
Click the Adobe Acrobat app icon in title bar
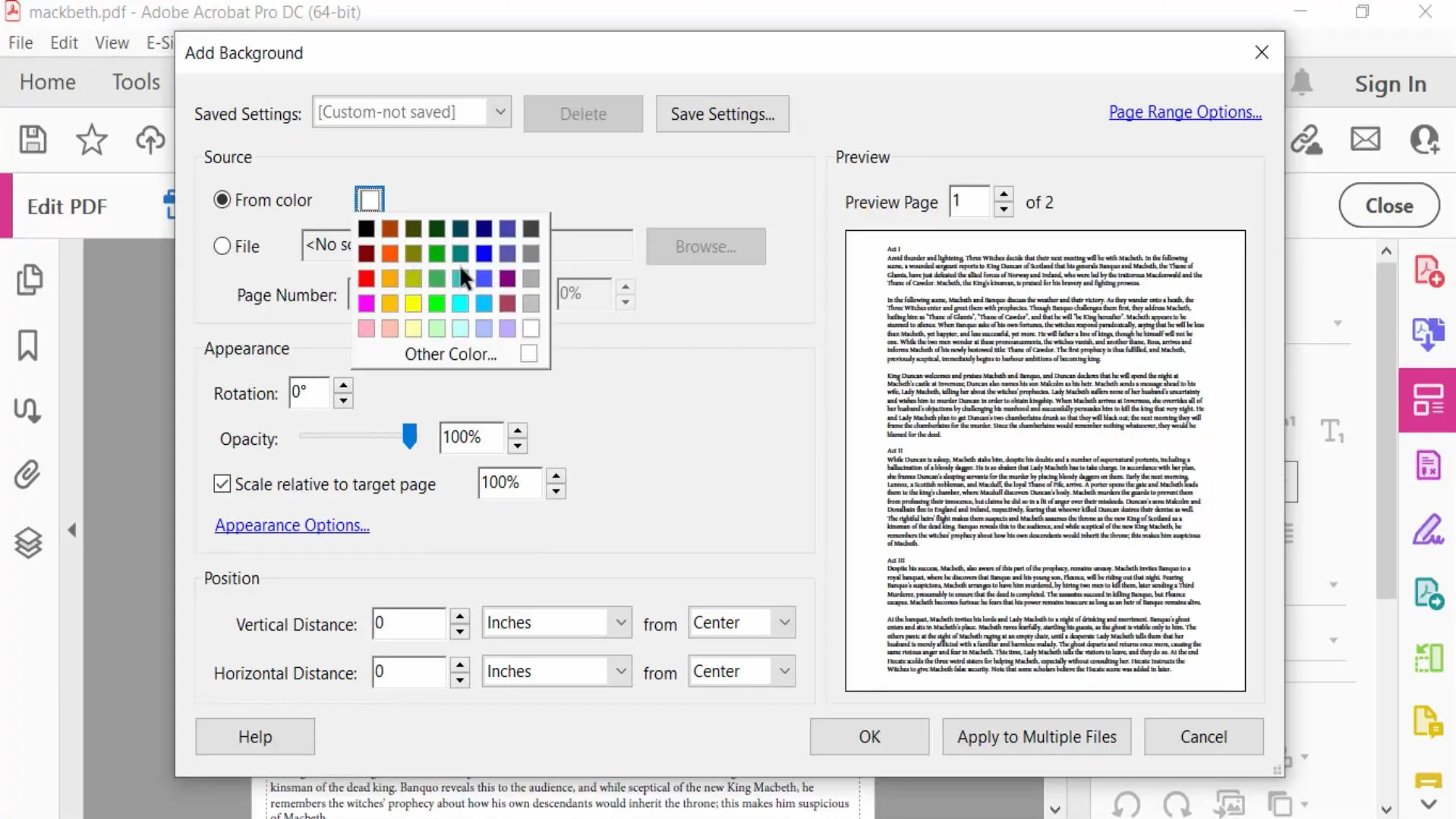point(12,11)
